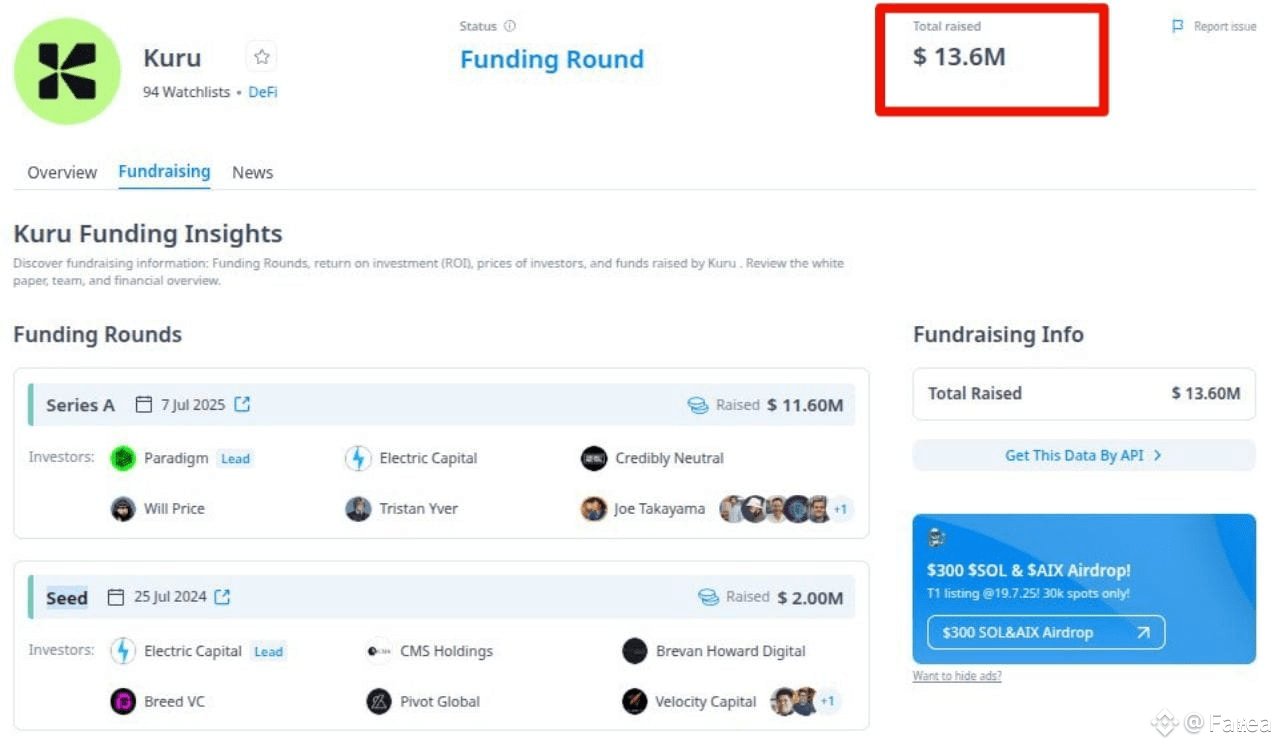Open the DeFi category link
This screenshot has height=748, width=1280.
click(x=263, y=92)
